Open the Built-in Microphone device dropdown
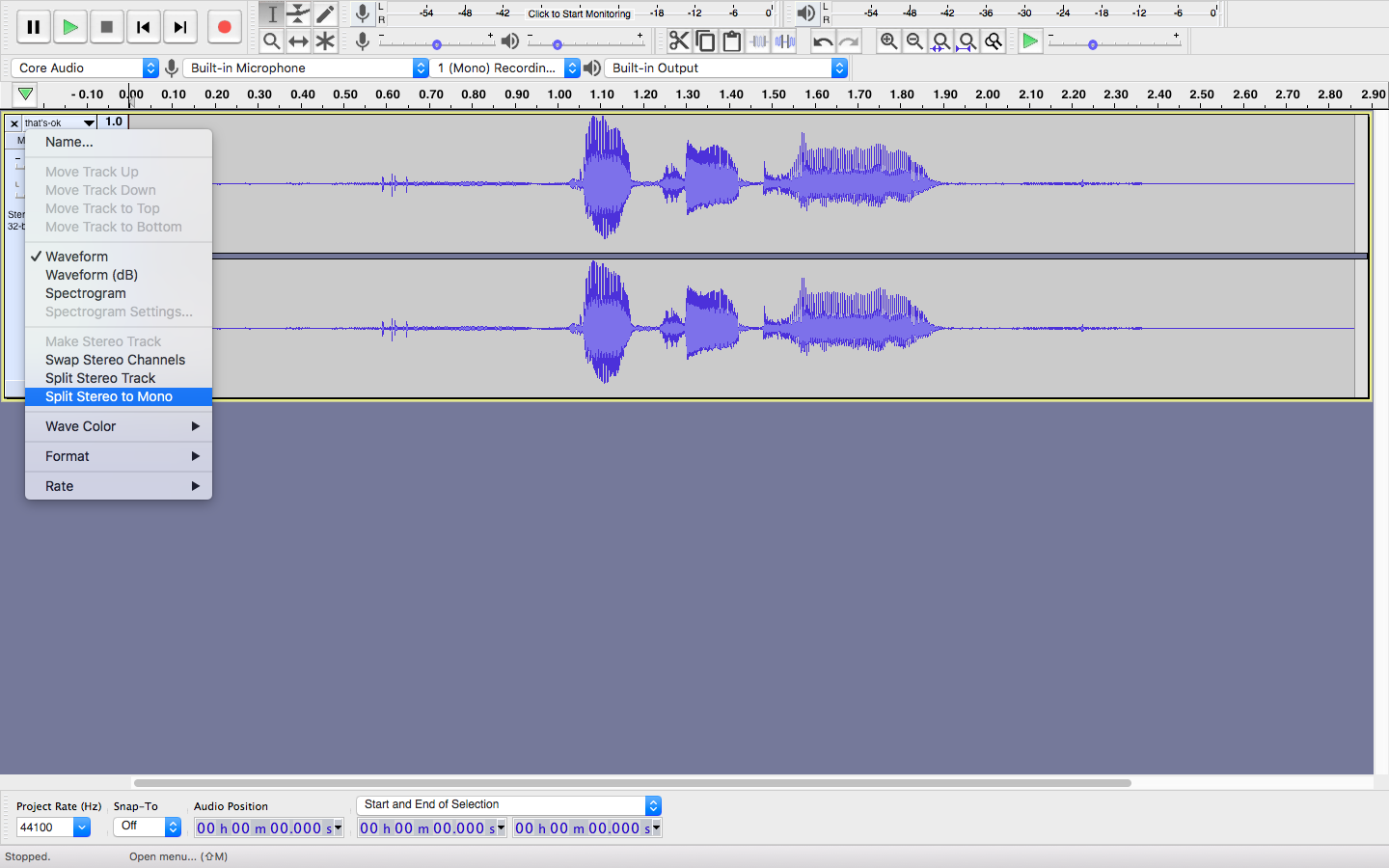The height and width of the screenshot is (868, 1389). (306, 68)
